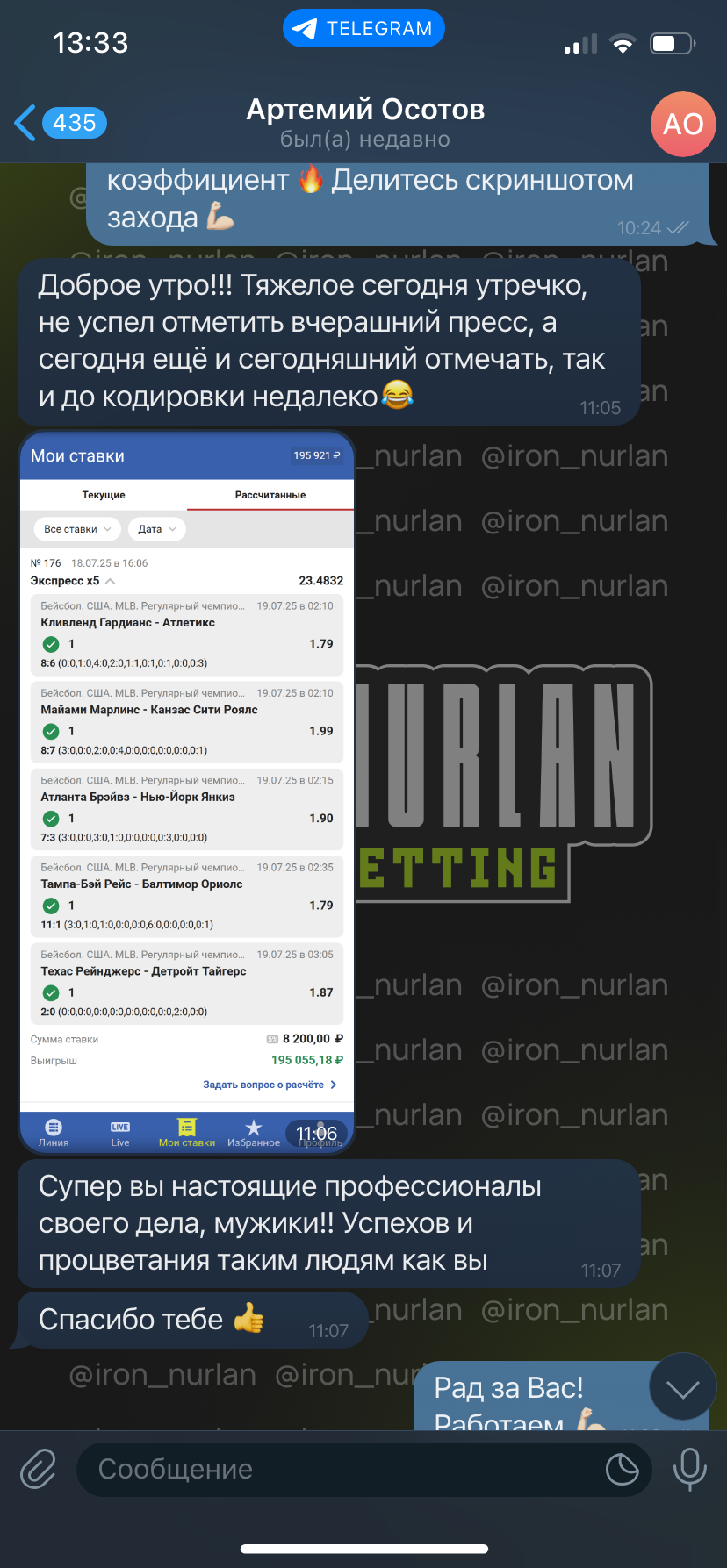Tap Майами Марлинс - Канзас Сити Роялс row
The height and width of the screenshot is (1568, 727).
186,721
